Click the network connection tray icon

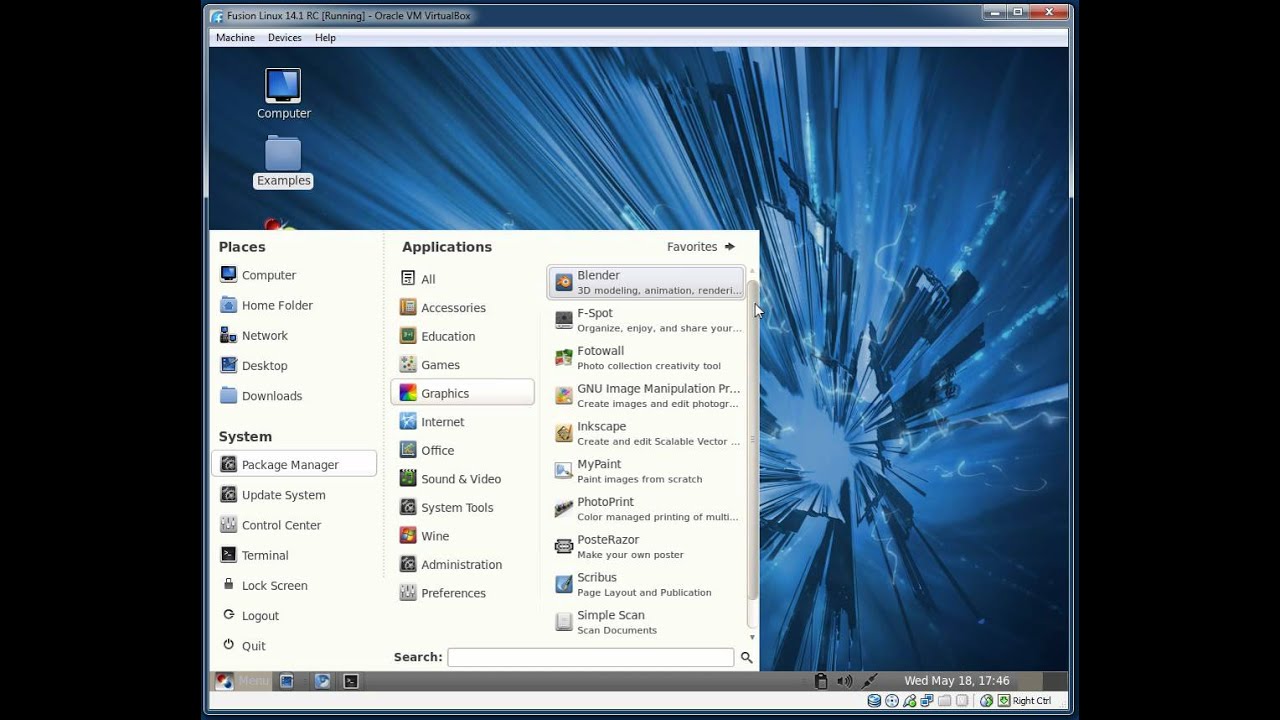pyautogui.click(x=869, y=681)
